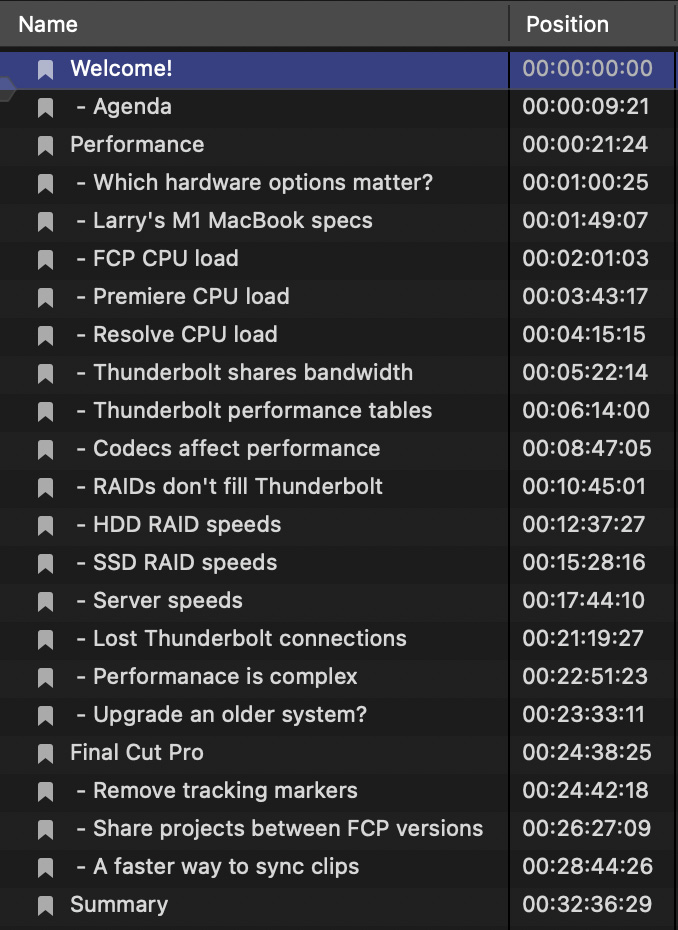Choose the Codecs affect performance marker
This screenshot has height=930, width=678.
point(339,448)
